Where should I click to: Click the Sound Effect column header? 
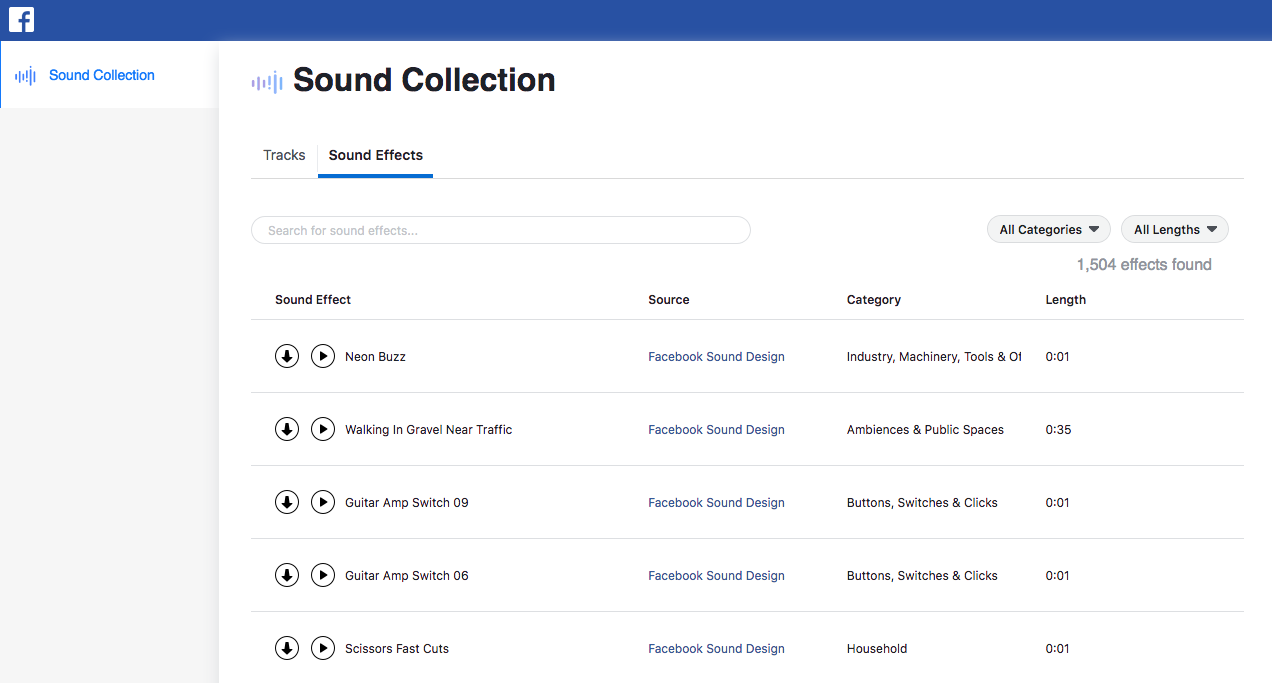coord(313,300)
